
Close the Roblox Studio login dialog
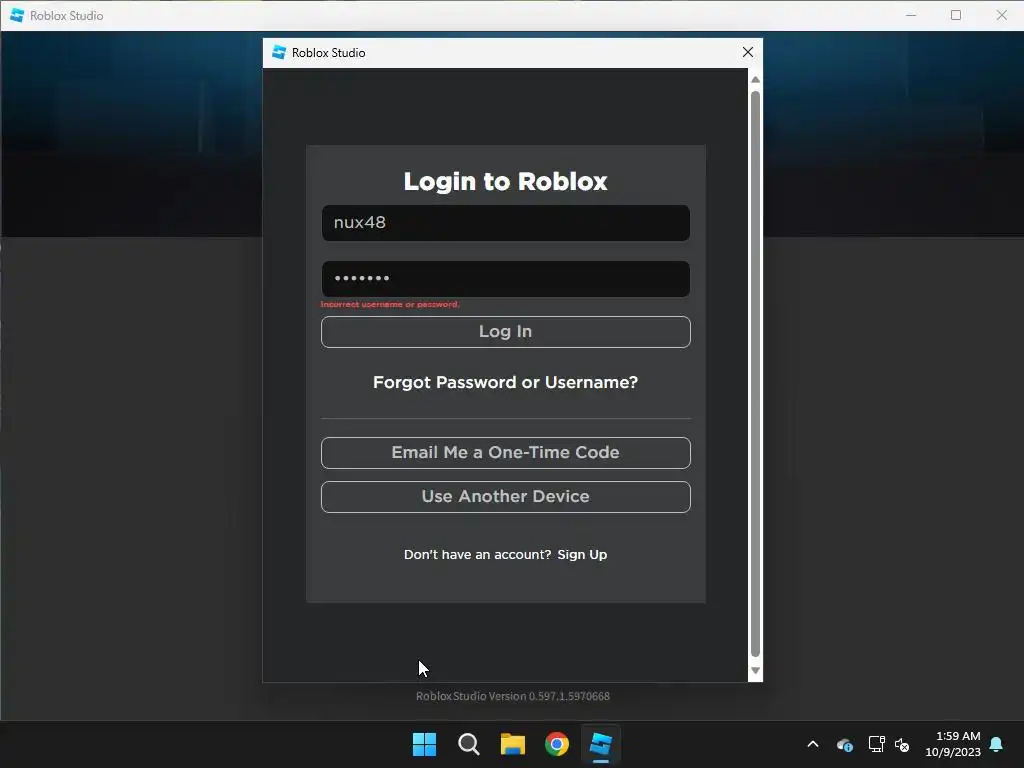coord(748,52)
